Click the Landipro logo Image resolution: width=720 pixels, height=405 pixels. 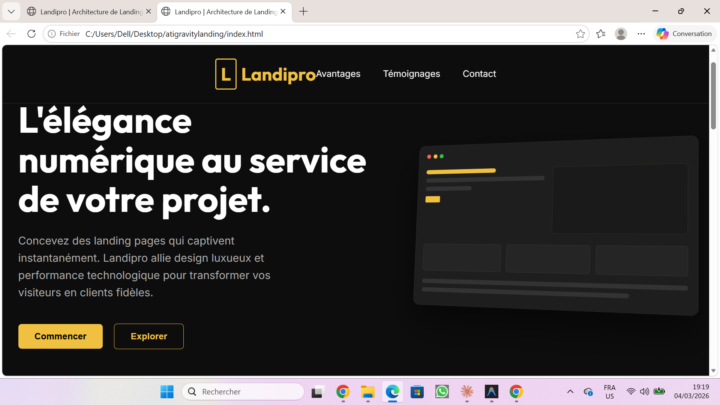[x=265, y=74]
